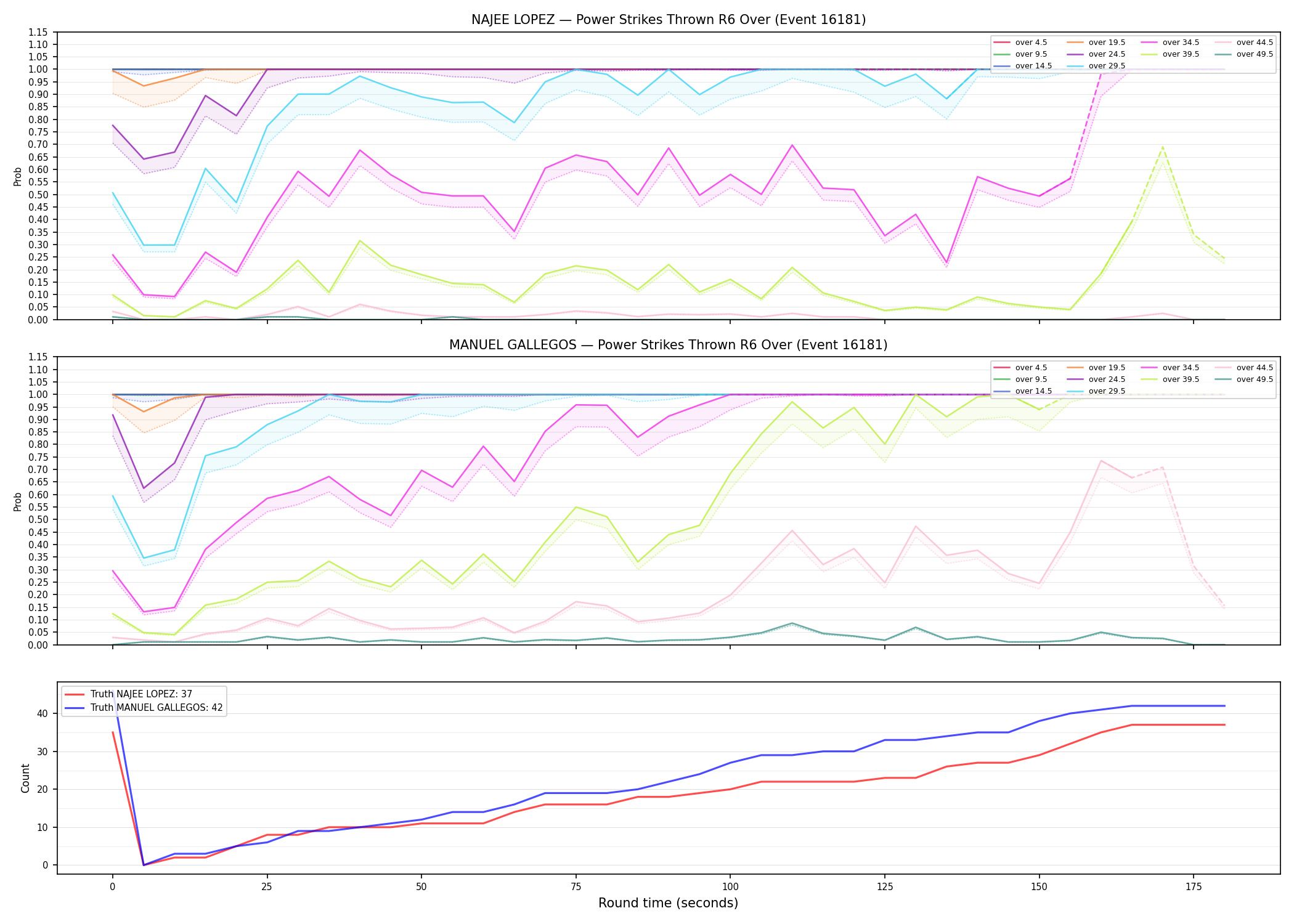Click the '30' tick on the Count axis

43,752
